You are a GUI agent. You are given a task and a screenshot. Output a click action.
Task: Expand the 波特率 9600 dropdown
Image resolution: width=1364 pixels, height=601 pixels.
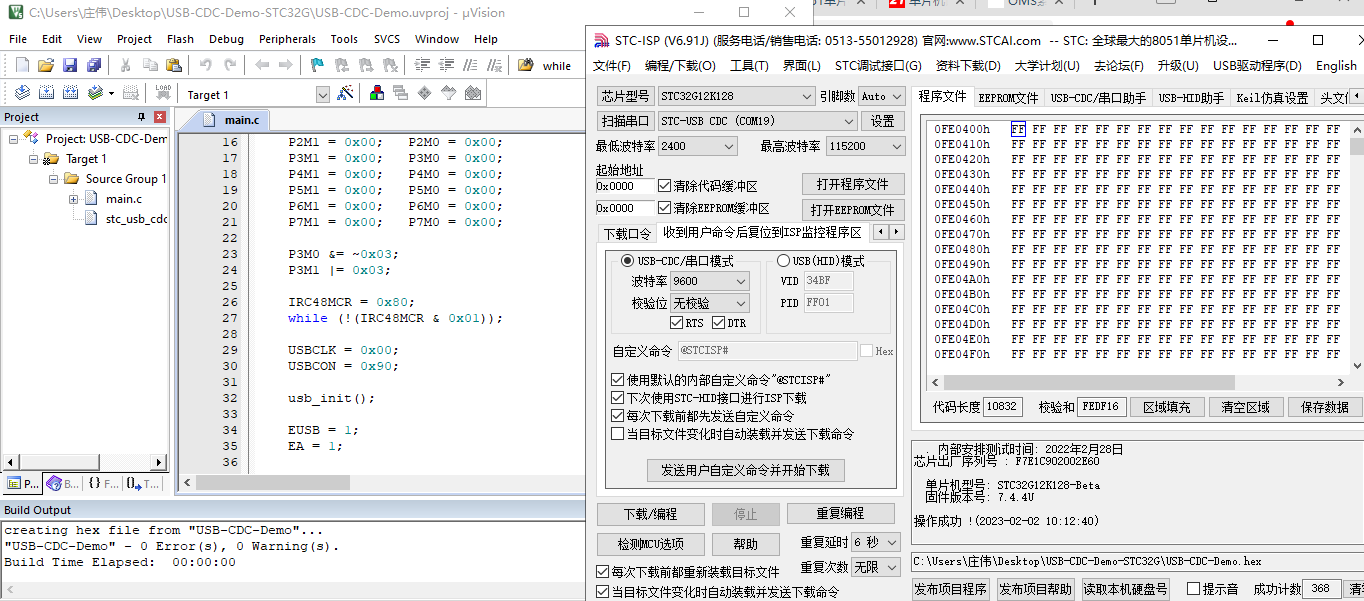pyautogui.click(x=709, y=282)
